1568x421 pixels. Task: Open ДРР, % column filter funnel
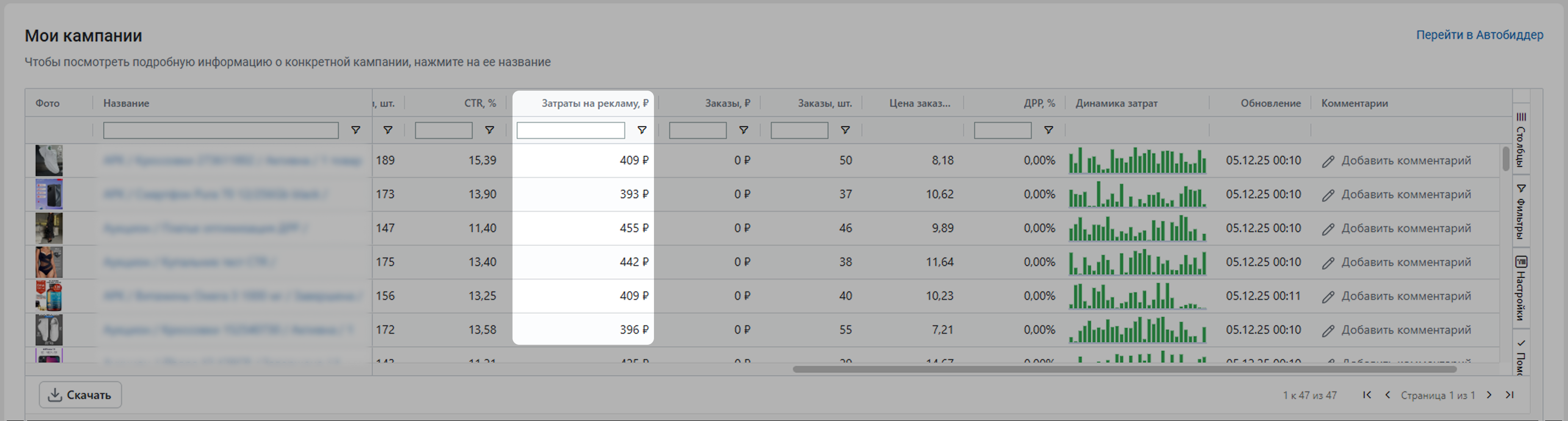[x=1048, y=130]
